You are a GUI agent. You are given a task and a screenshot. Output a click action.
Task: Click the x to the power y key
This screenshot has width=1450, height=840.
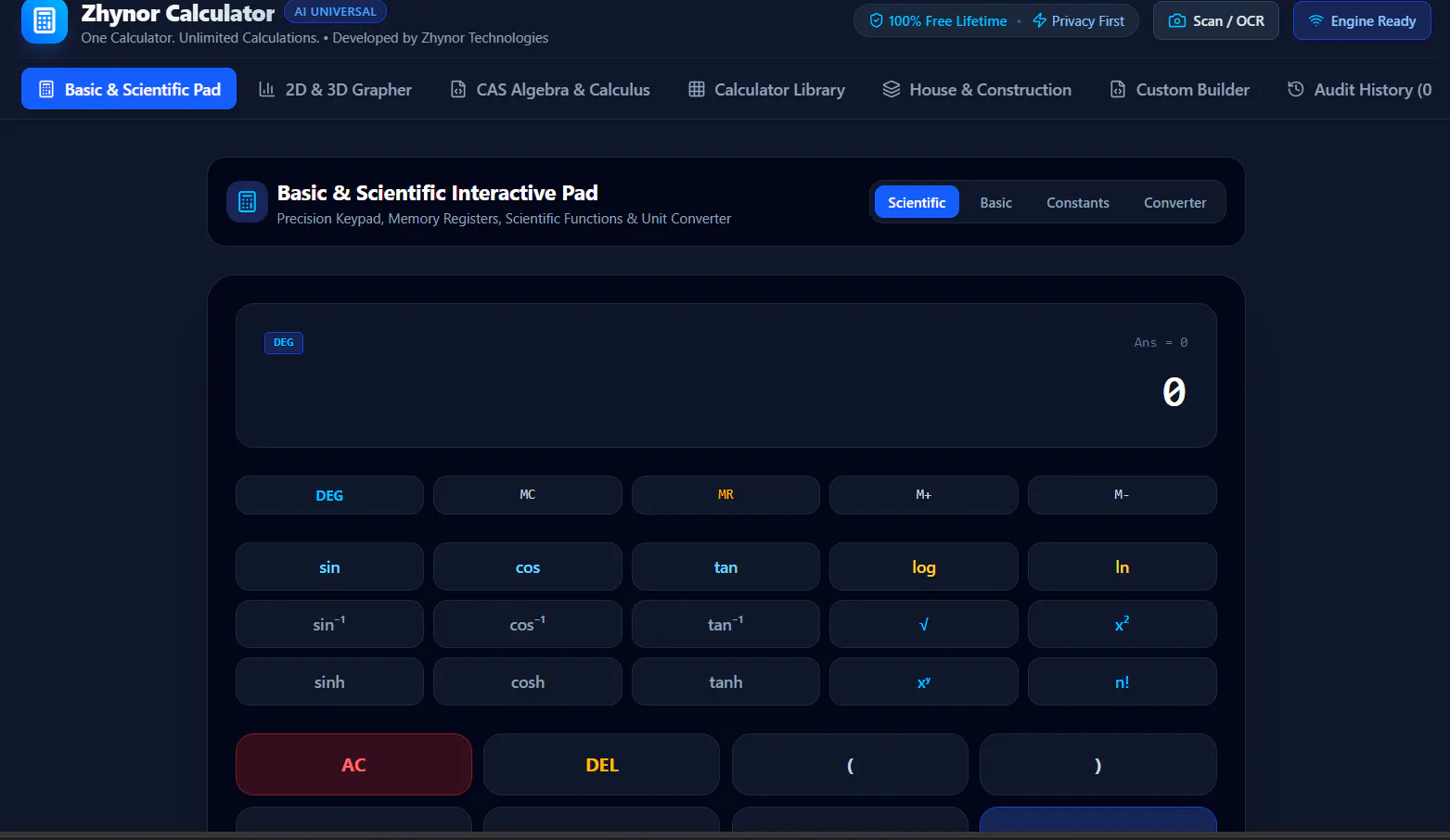click(923, 681)
